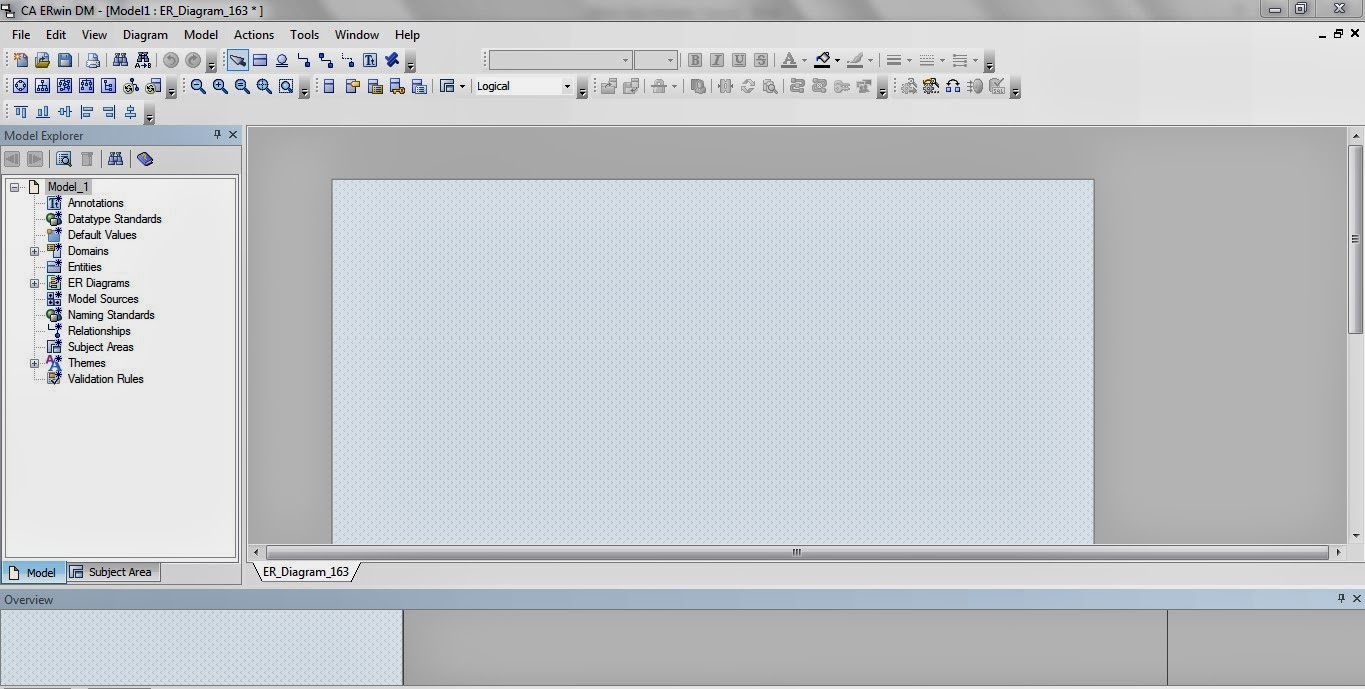Save the model using the floppy disk icon
This screenshot has height=689, width=1365.
click(64, 61)
